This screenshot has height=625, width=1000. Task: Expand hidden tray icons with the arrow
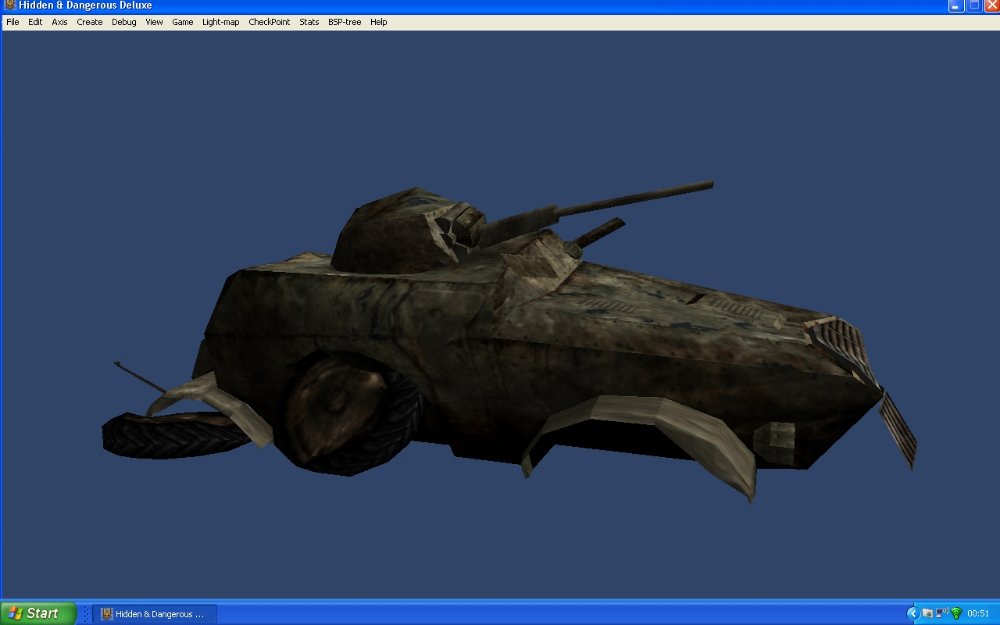tap(913, 614)
